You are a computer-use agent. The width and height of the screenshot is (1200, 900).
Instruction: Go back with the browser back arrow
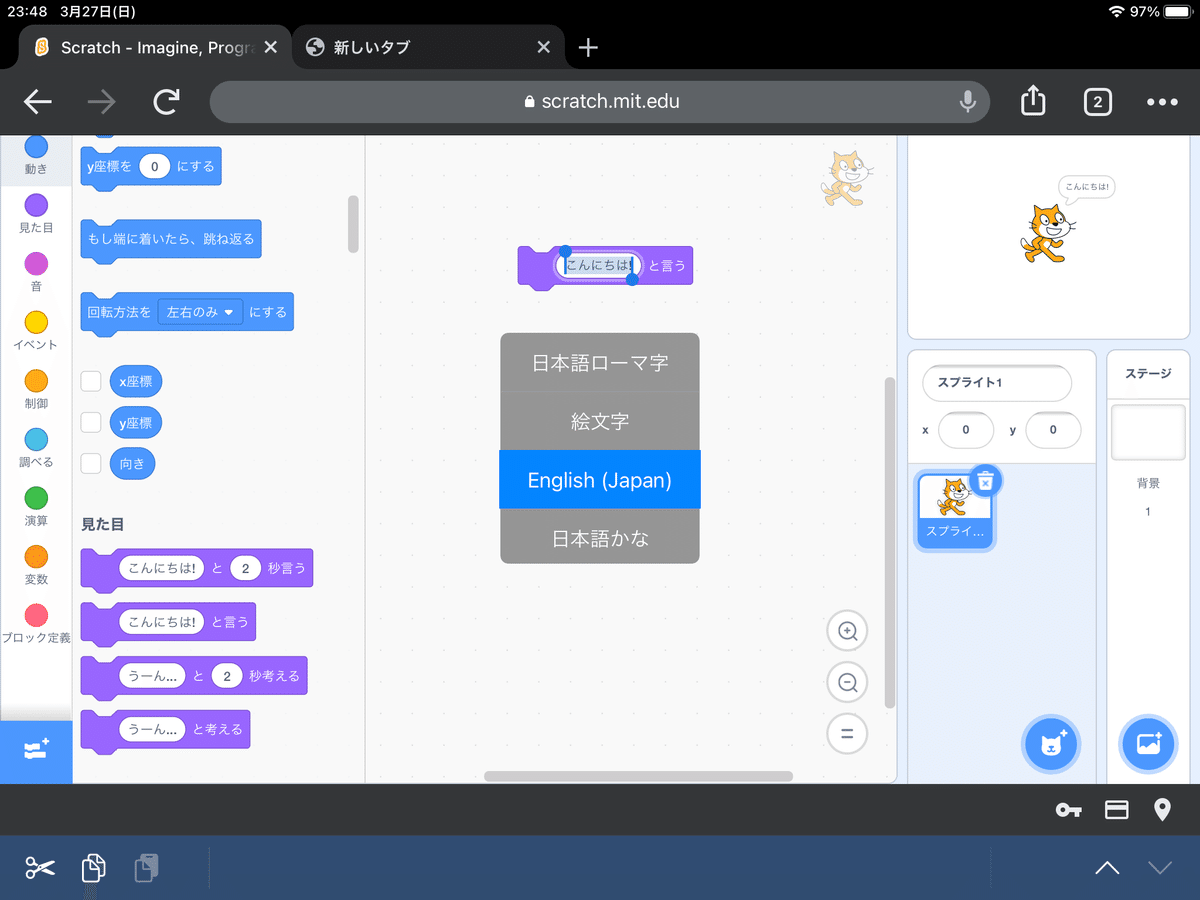click(x=38, y=102)
